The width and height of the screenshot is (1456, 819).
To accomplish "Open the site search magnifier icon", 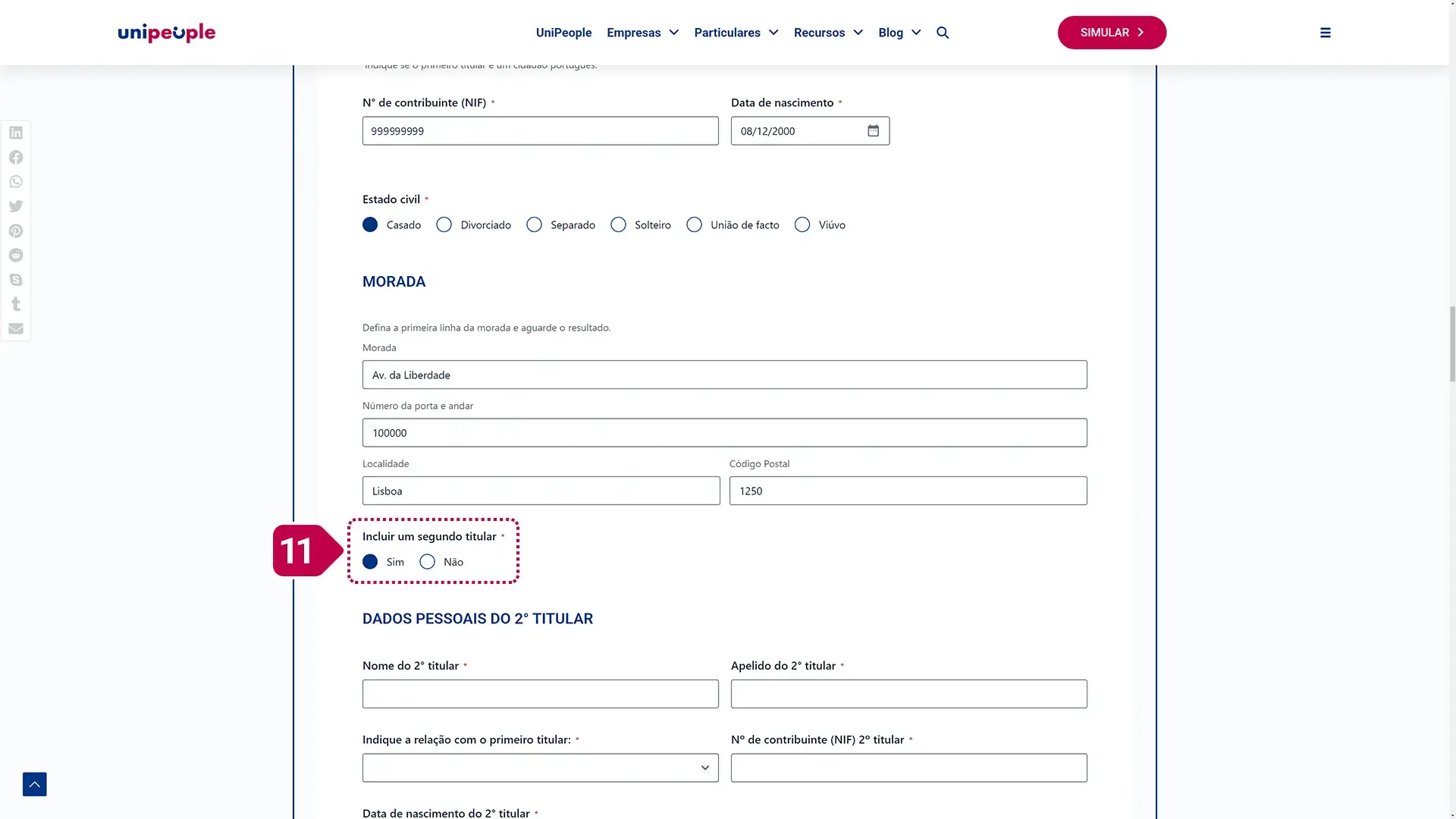I will point(943,33).
